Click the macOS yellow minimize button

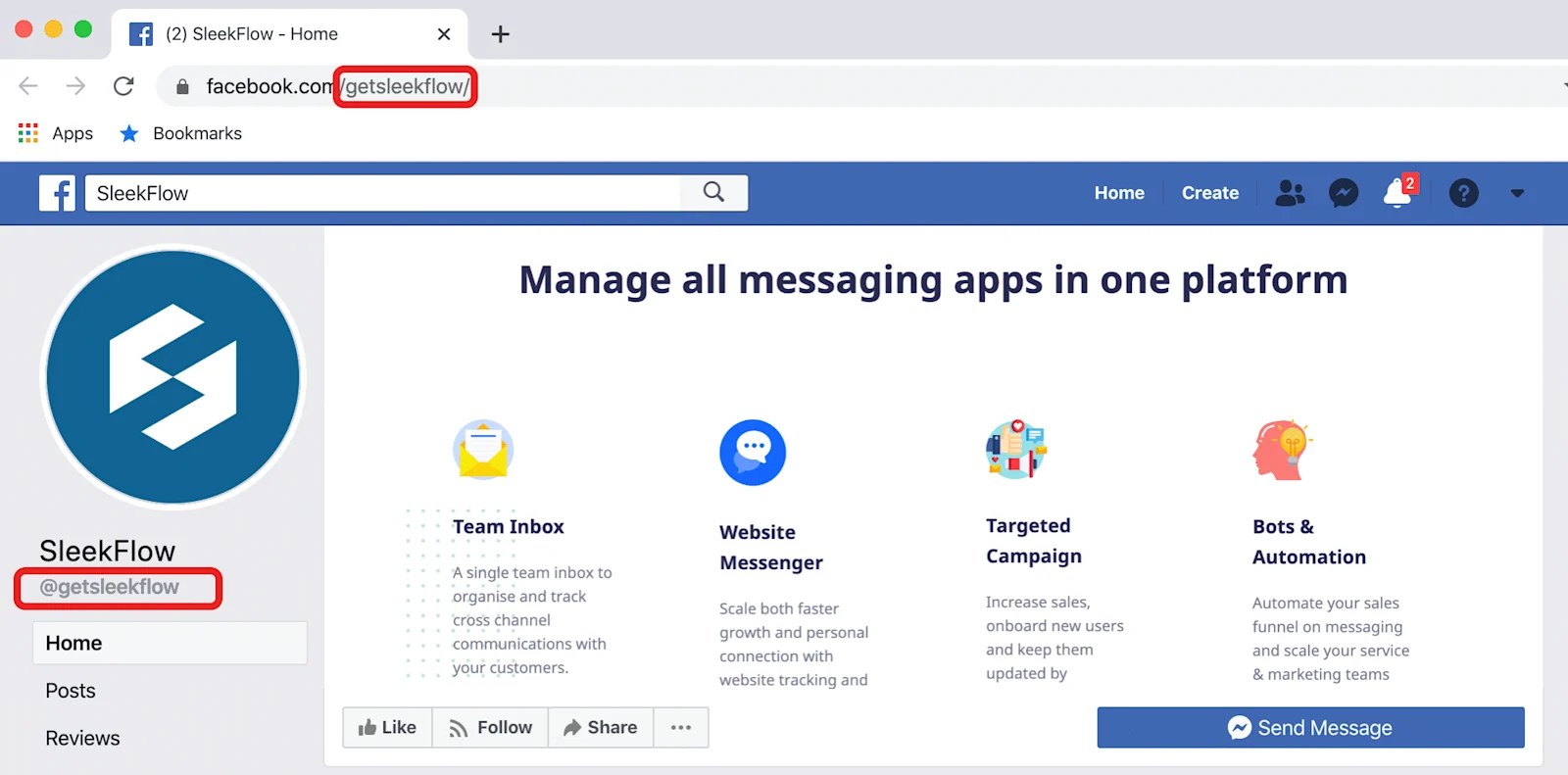click(54, 29)
